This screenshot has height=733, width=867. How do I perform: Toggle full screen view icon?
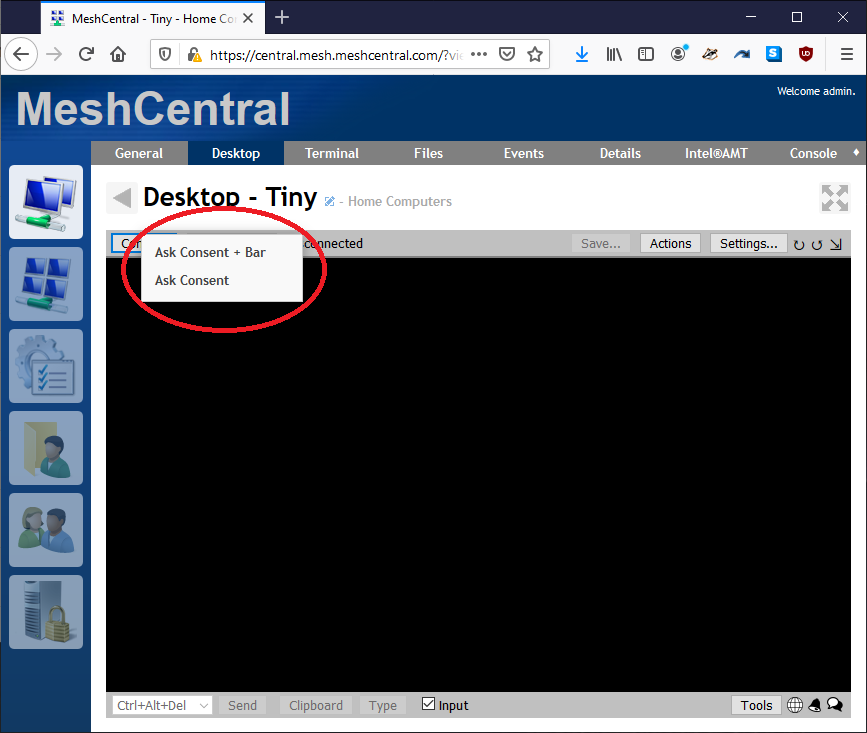pos(834,198)
